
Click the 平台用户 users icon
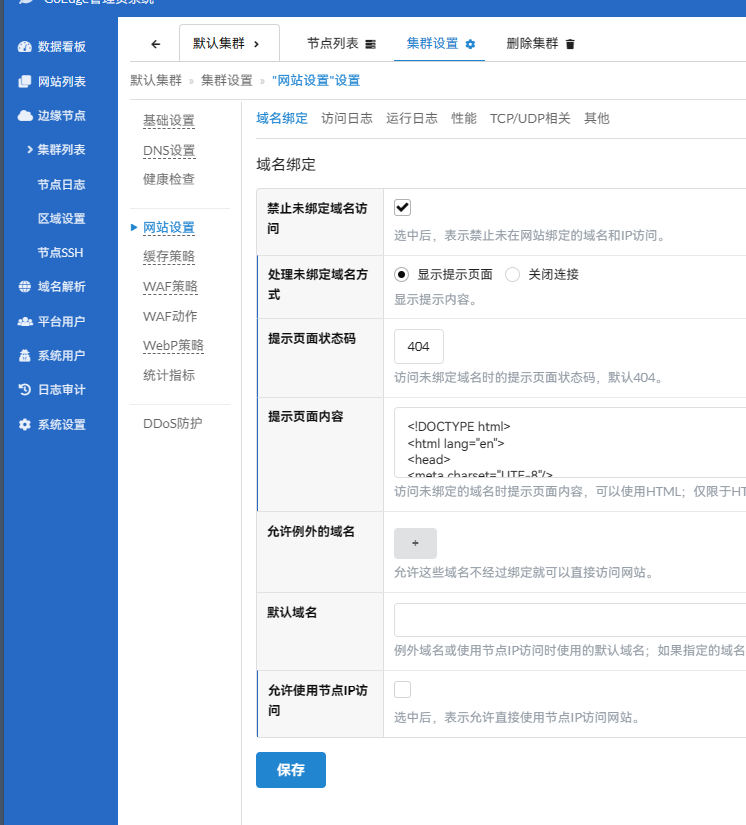[x=25, y=321]
